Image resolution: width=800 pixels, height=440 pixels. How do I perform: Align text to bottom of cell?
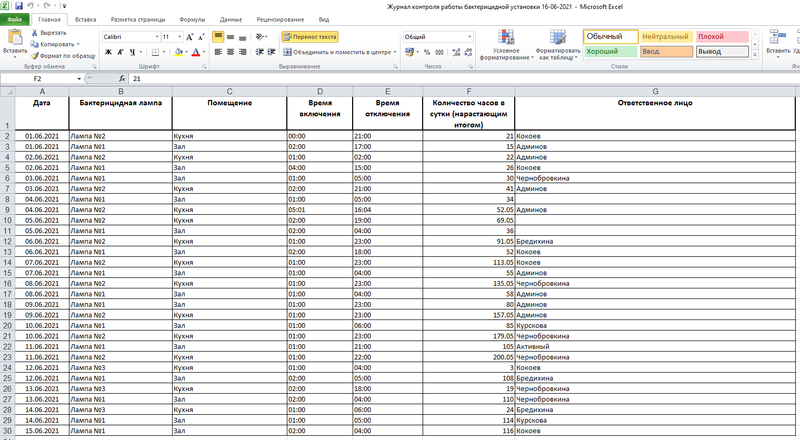(x=242, y=37)
